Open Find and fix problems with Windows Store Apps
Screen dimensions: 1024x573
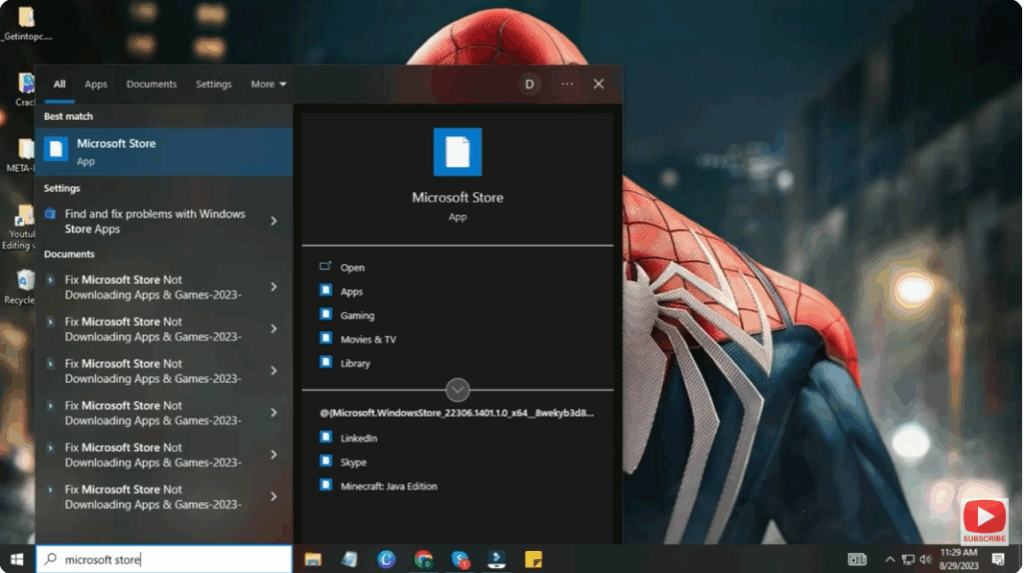(x=153, y=221)
